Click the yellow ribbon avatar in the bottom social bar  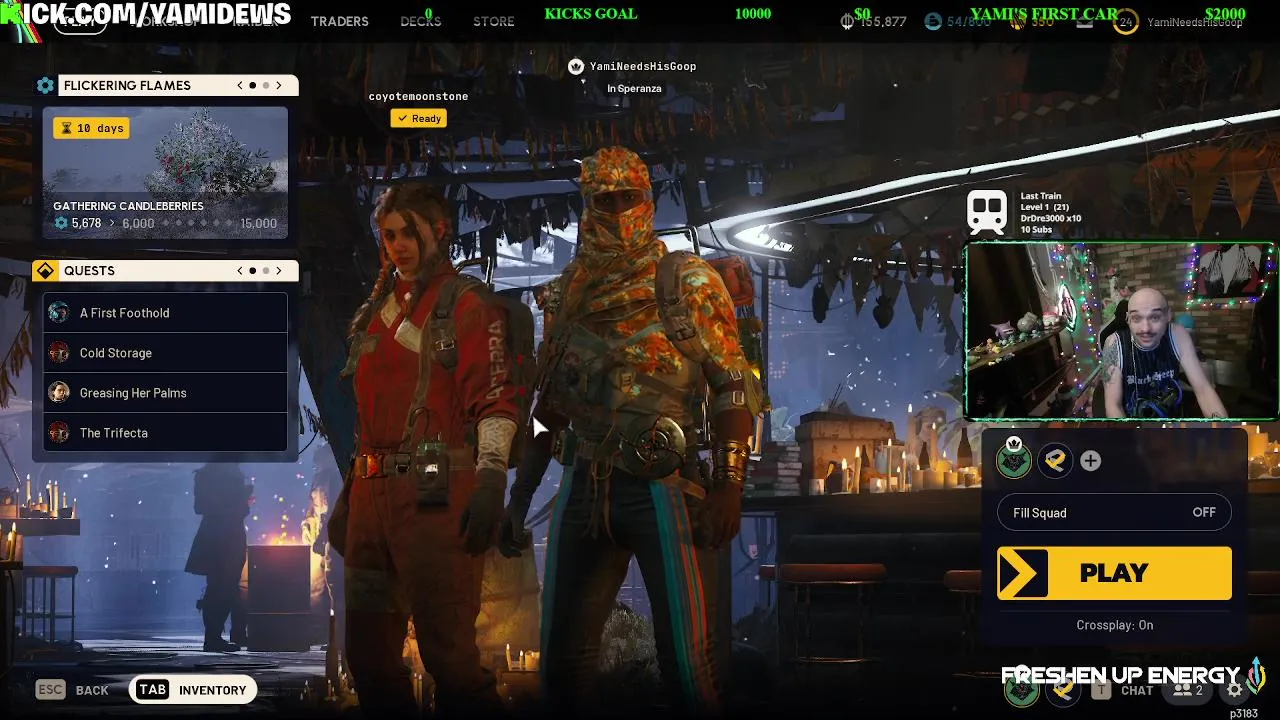tap(1063, 690)
